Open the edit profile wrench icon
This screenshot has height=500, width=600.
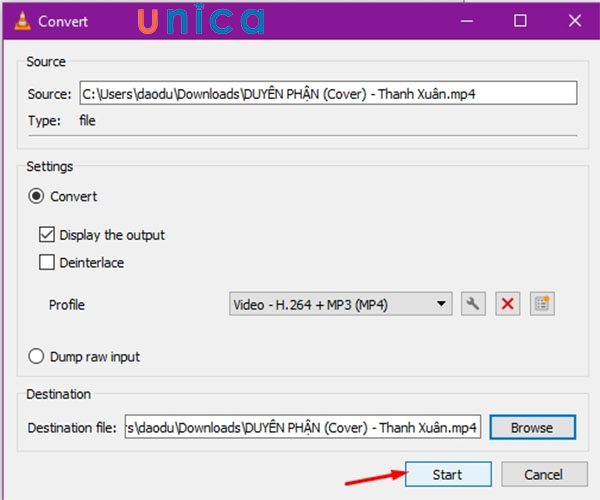(x=473, y=304)
